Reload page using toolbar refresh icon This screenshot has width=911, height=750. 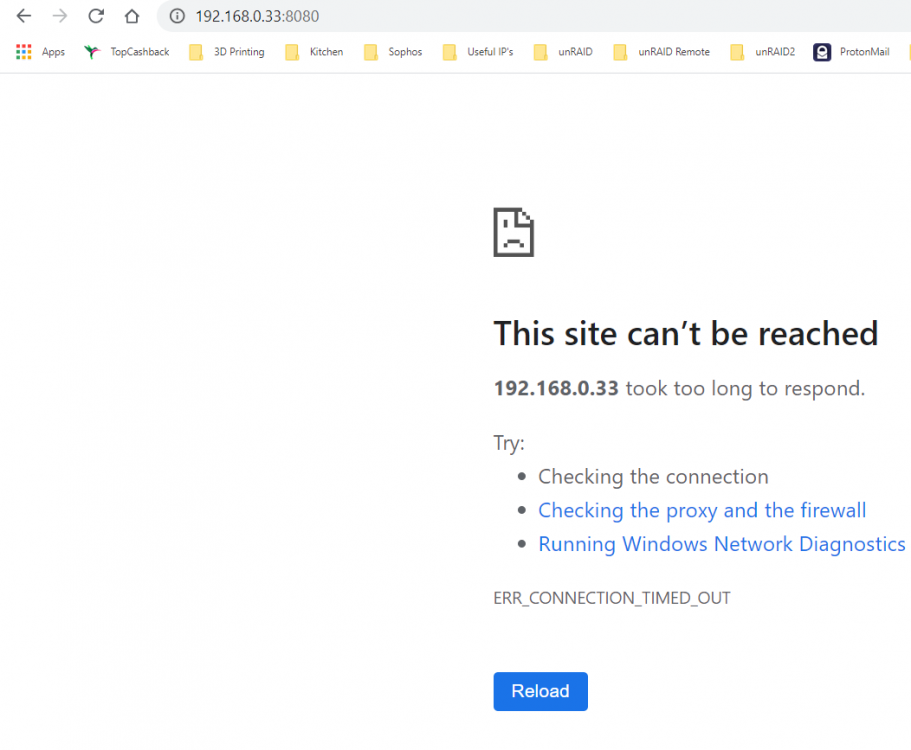pyautogui.click(x=96, y=16)
